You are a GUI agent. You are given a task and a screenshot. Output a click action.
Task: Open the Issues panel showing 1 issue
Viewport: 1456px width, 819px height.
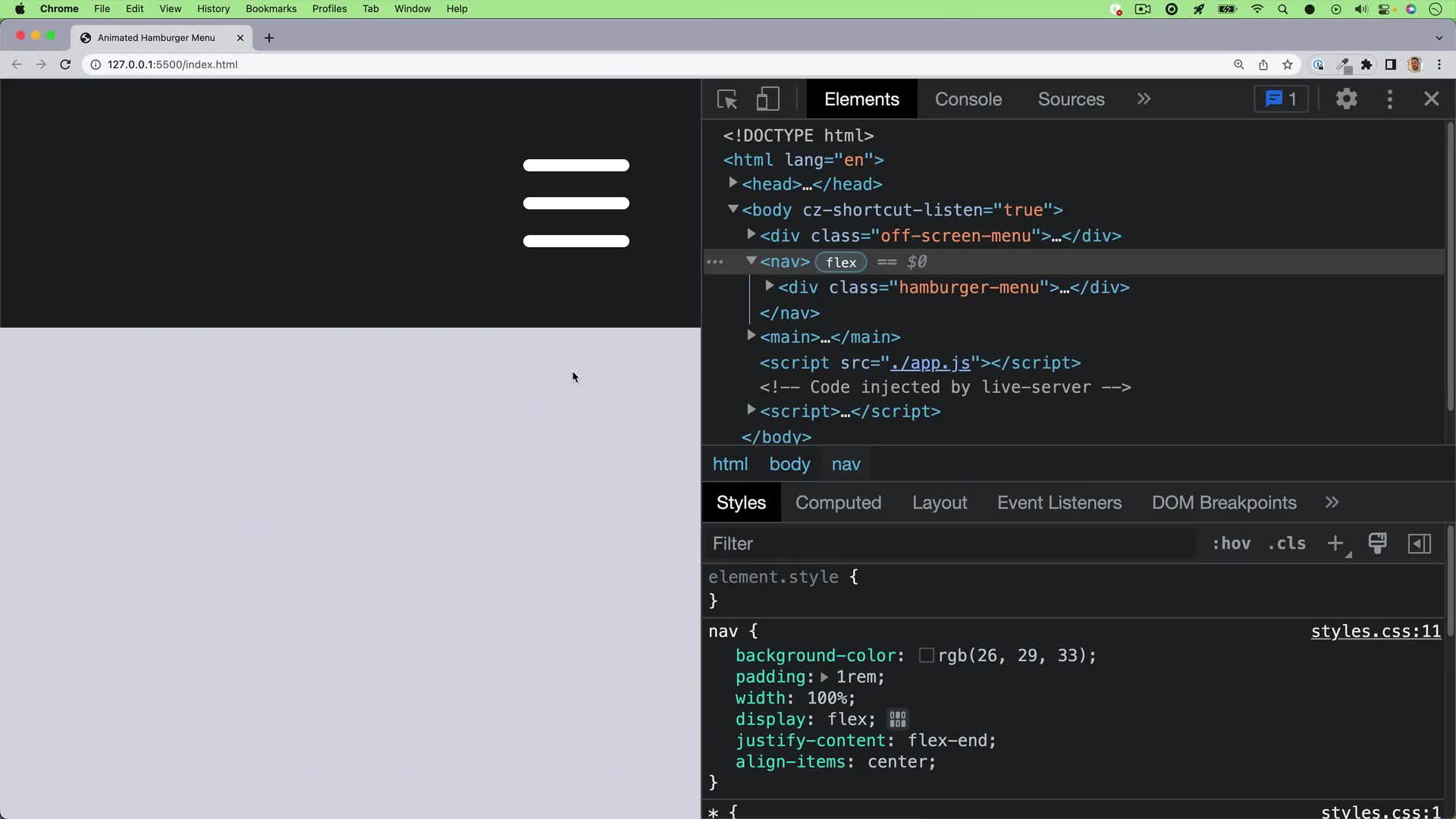(1280, 99)
